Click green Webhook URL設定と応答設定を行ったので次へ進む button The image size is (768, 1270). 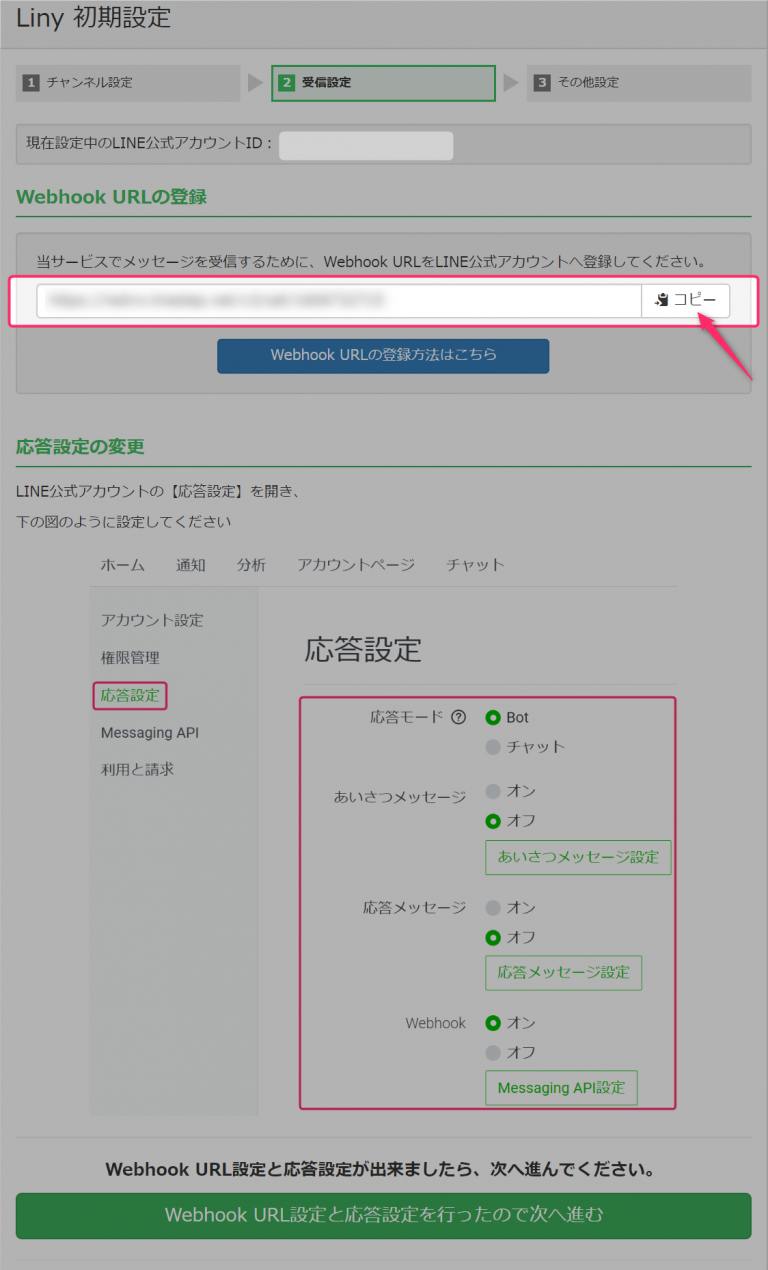383,1215
